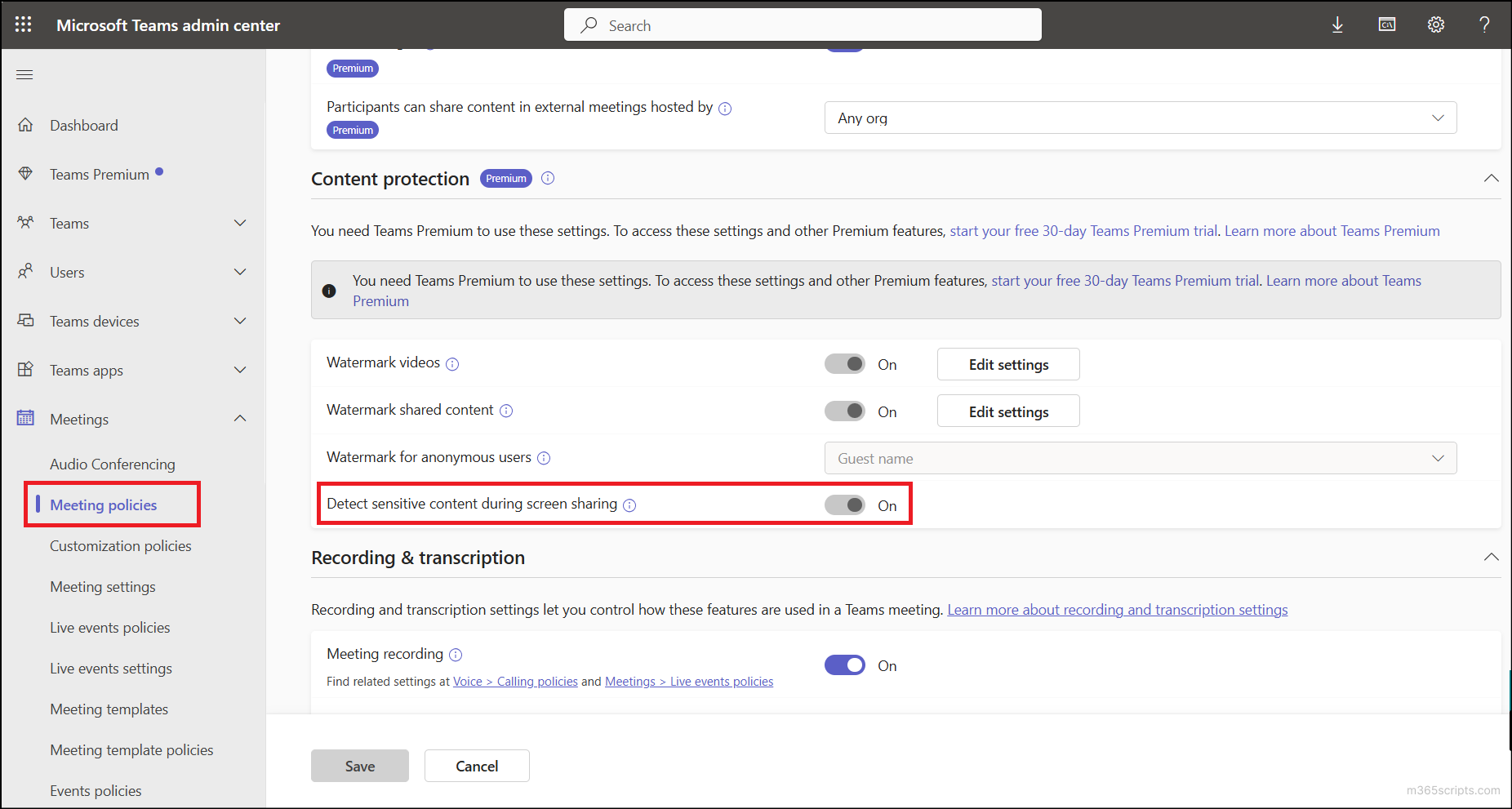Disable Detect sensitive content during screen sharing
This screenshot has height=809, width=1512.
click(845, 505)
